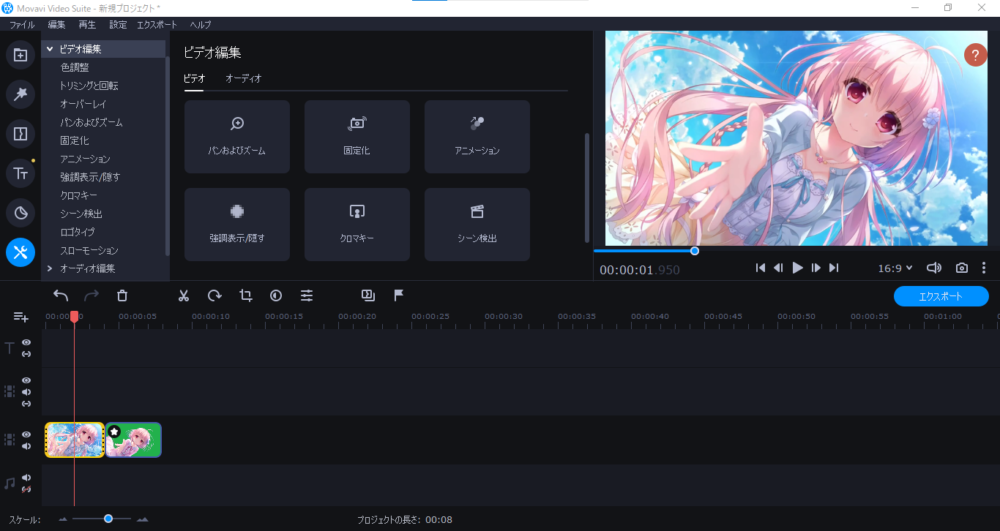Open the color adjustment icon

coord(276,295)
